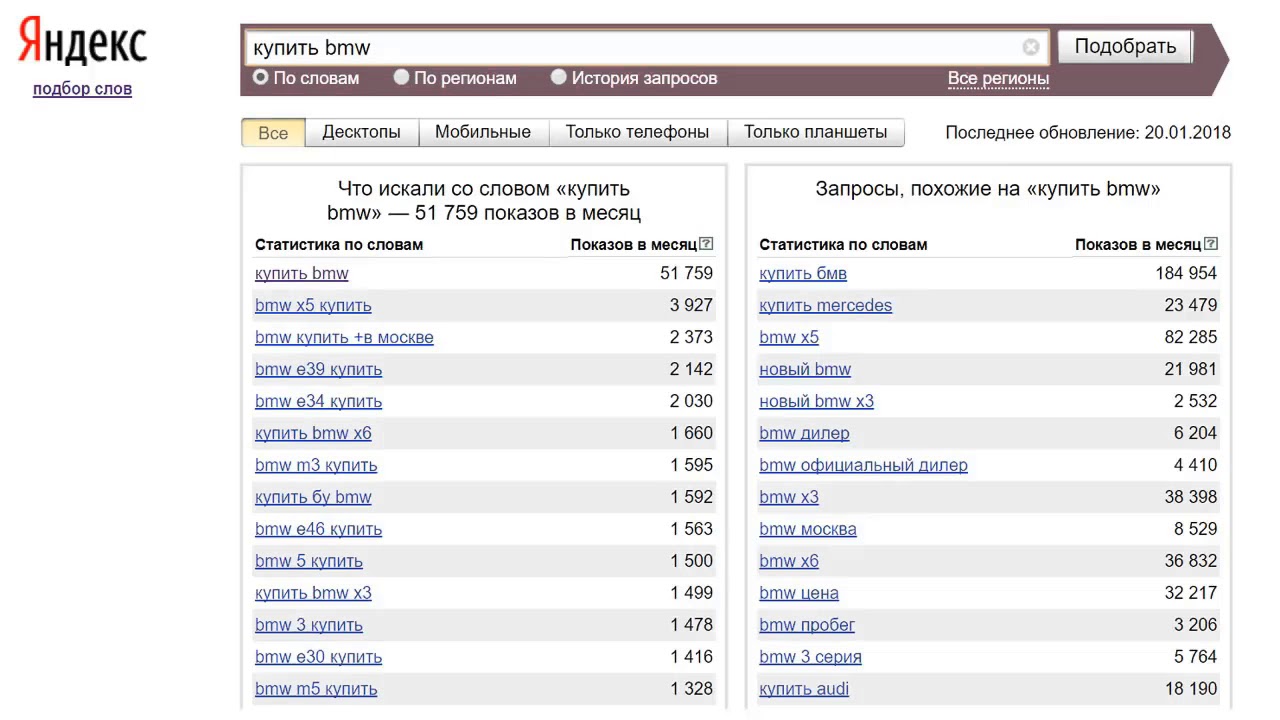Select the value '23 479' for купить mercedes
Screen dimensions: 1280x720
[x=1191, y=305]
